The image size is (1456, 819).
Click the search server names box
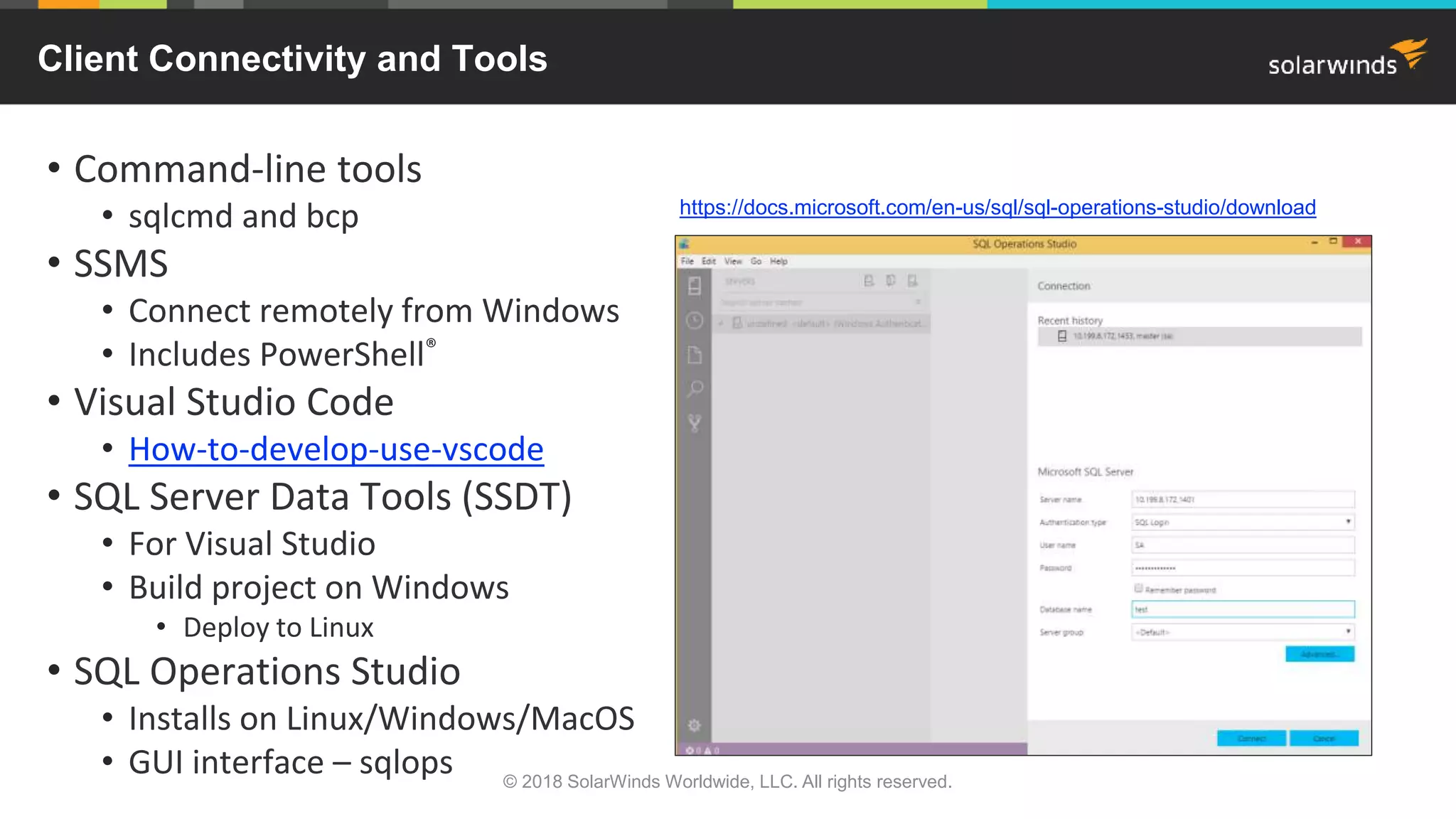(x=821, y=302)
